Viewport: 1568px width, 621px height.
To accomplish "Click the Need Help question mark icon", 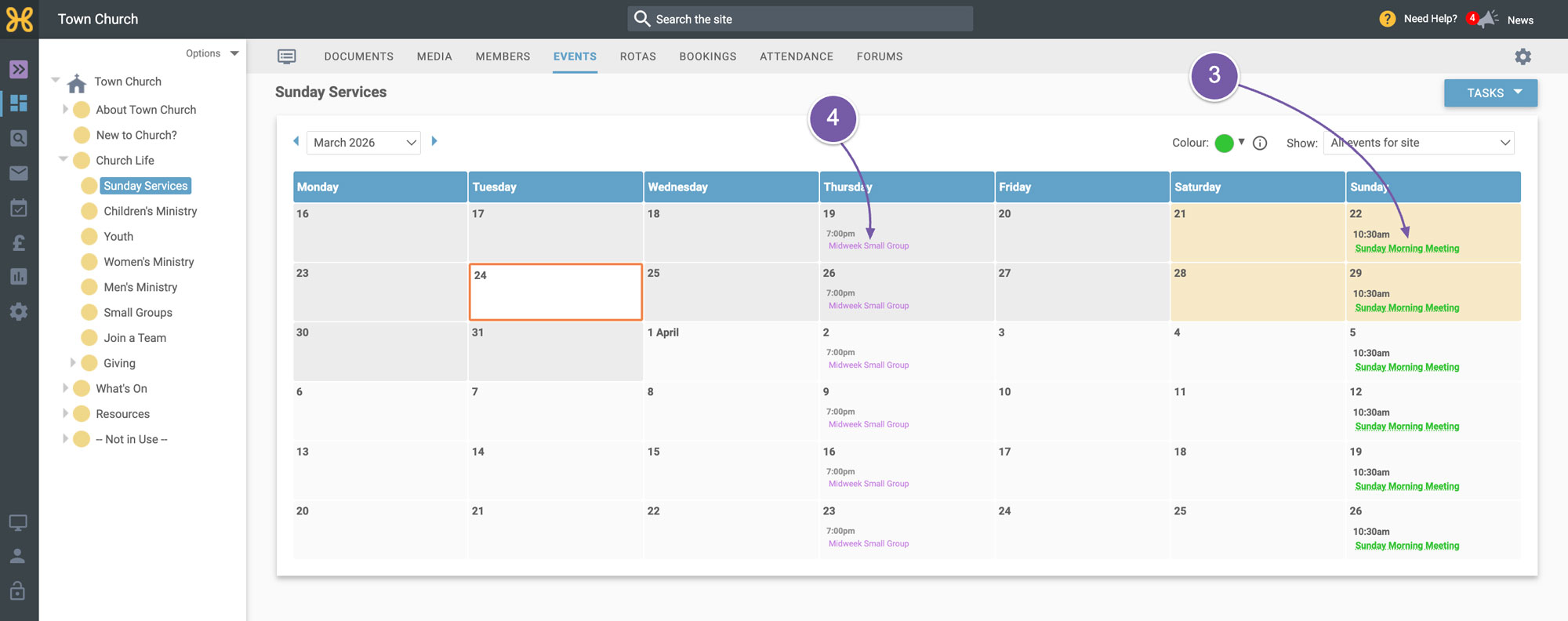I will [x=1387, y=19].
